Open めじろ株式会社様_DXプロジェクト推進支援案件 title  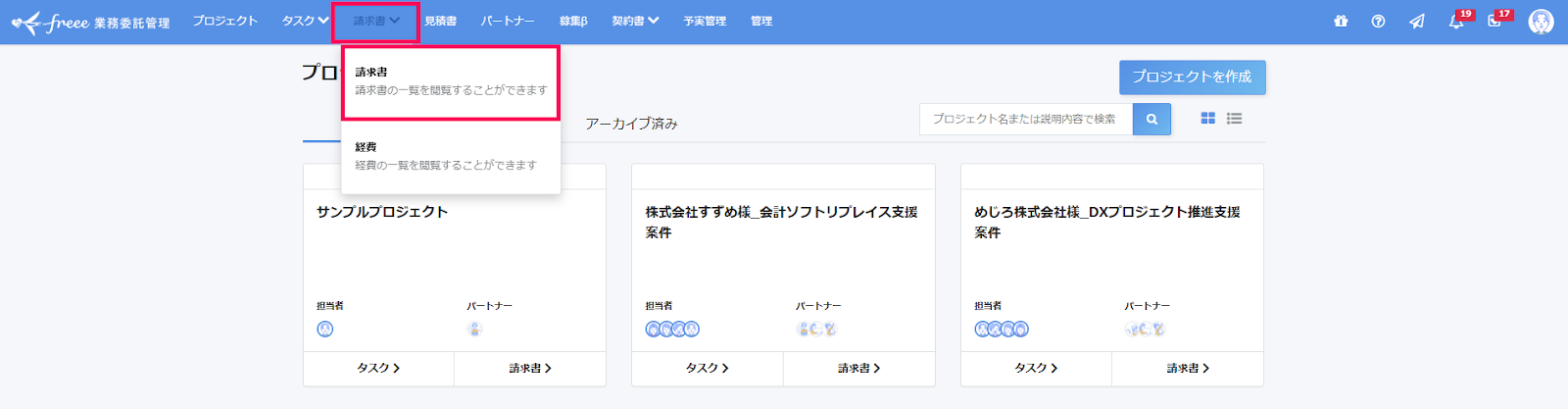pyautogui.click(x=1107, y=222)
